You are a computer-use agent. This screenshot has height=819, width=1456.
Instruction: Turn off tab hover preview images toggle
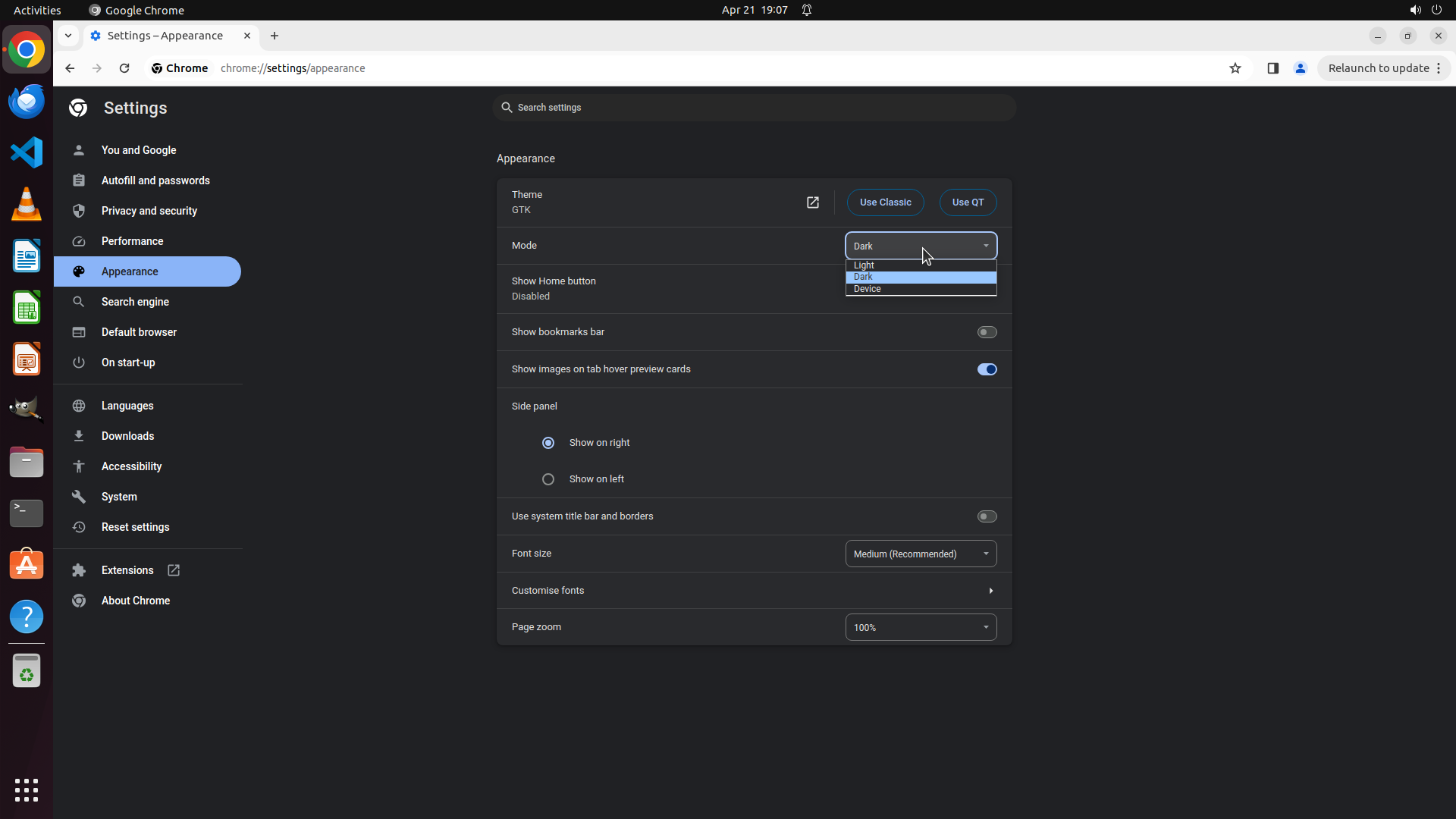987,369
